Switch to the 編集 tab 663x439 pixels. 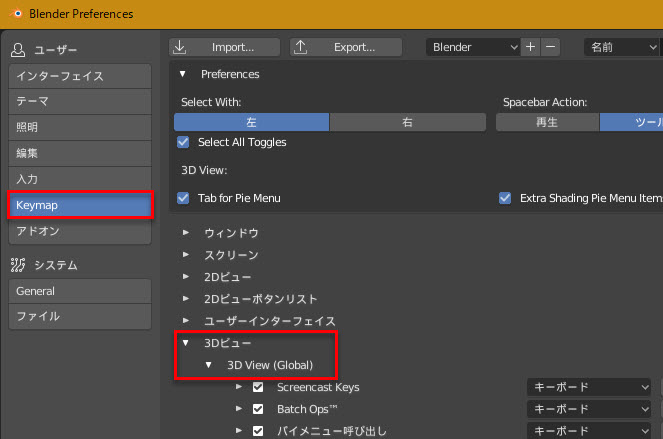[80, 154]
